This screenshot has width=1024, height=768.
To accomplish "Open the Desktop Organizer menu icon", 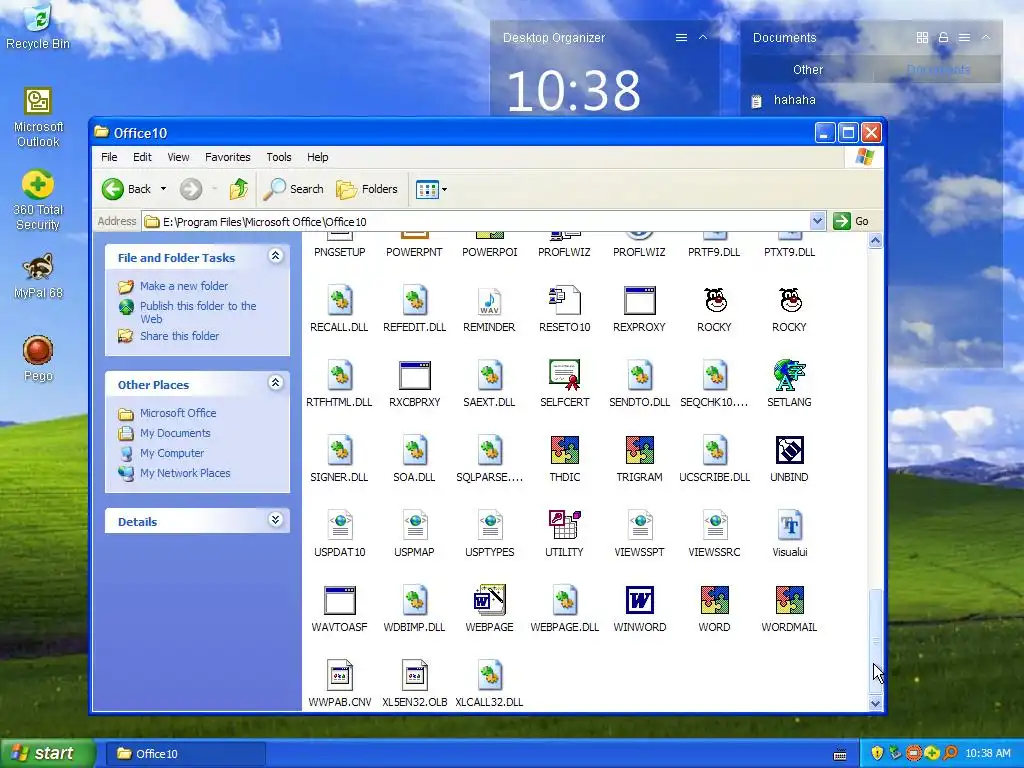I will pyautogui.click(x=681, y=37).
